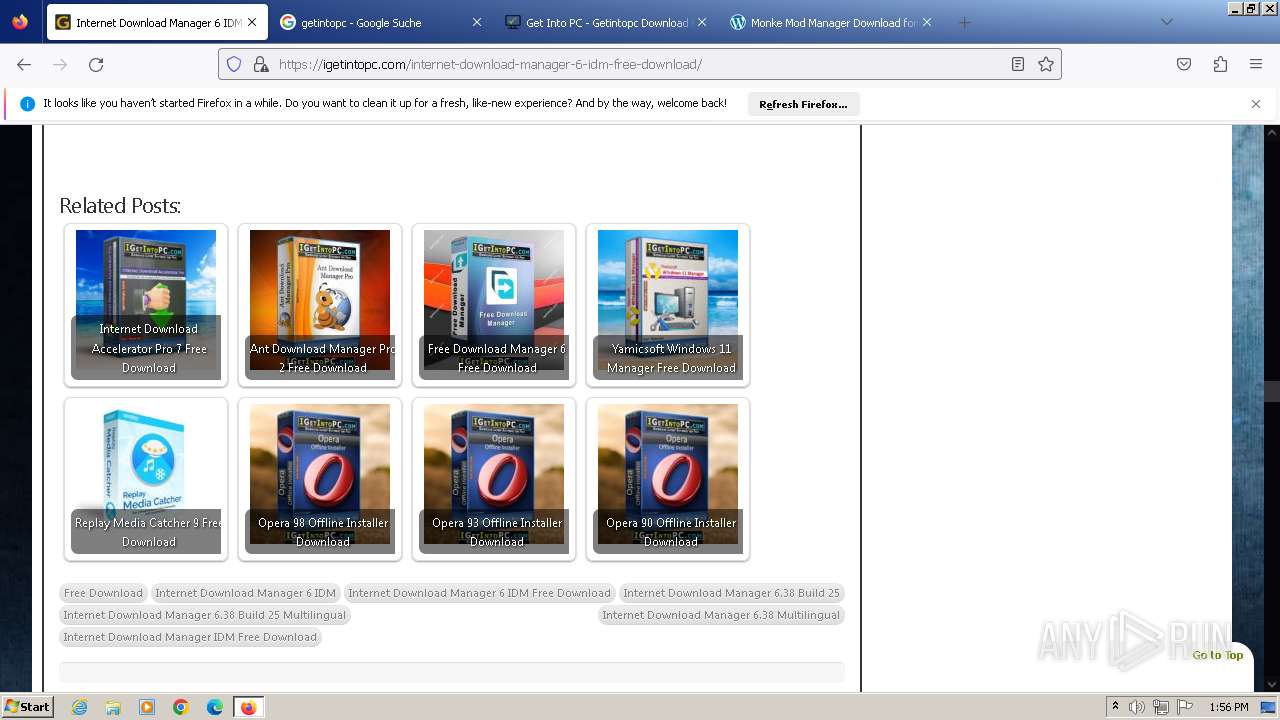Open the media player taskbar icon
Viewport: 1280px width, 720px height.
147,707
